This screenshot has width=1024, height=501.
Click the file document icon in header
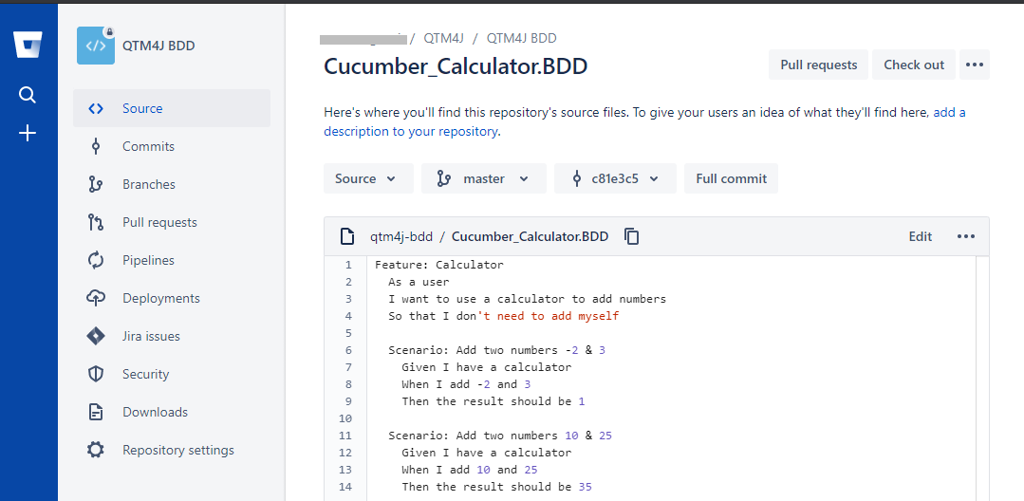347,236
